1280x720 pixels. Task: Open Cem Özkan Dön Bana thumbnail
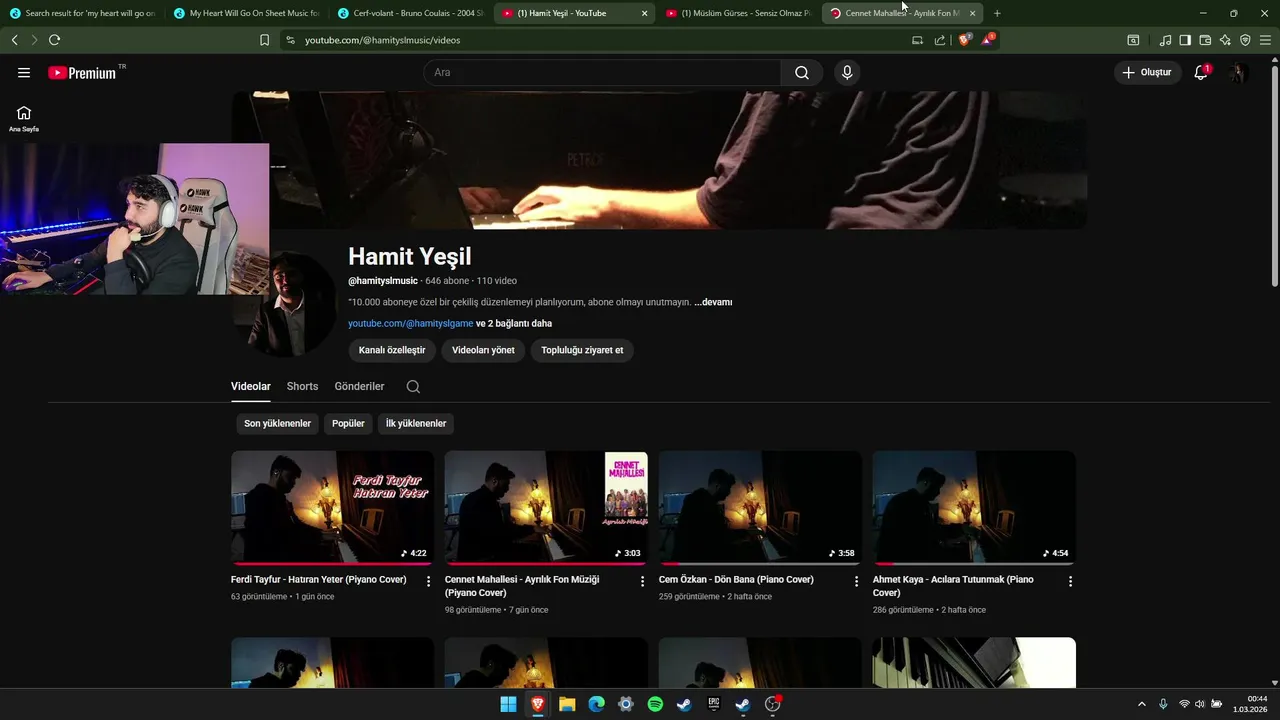[x=760, y=507]
